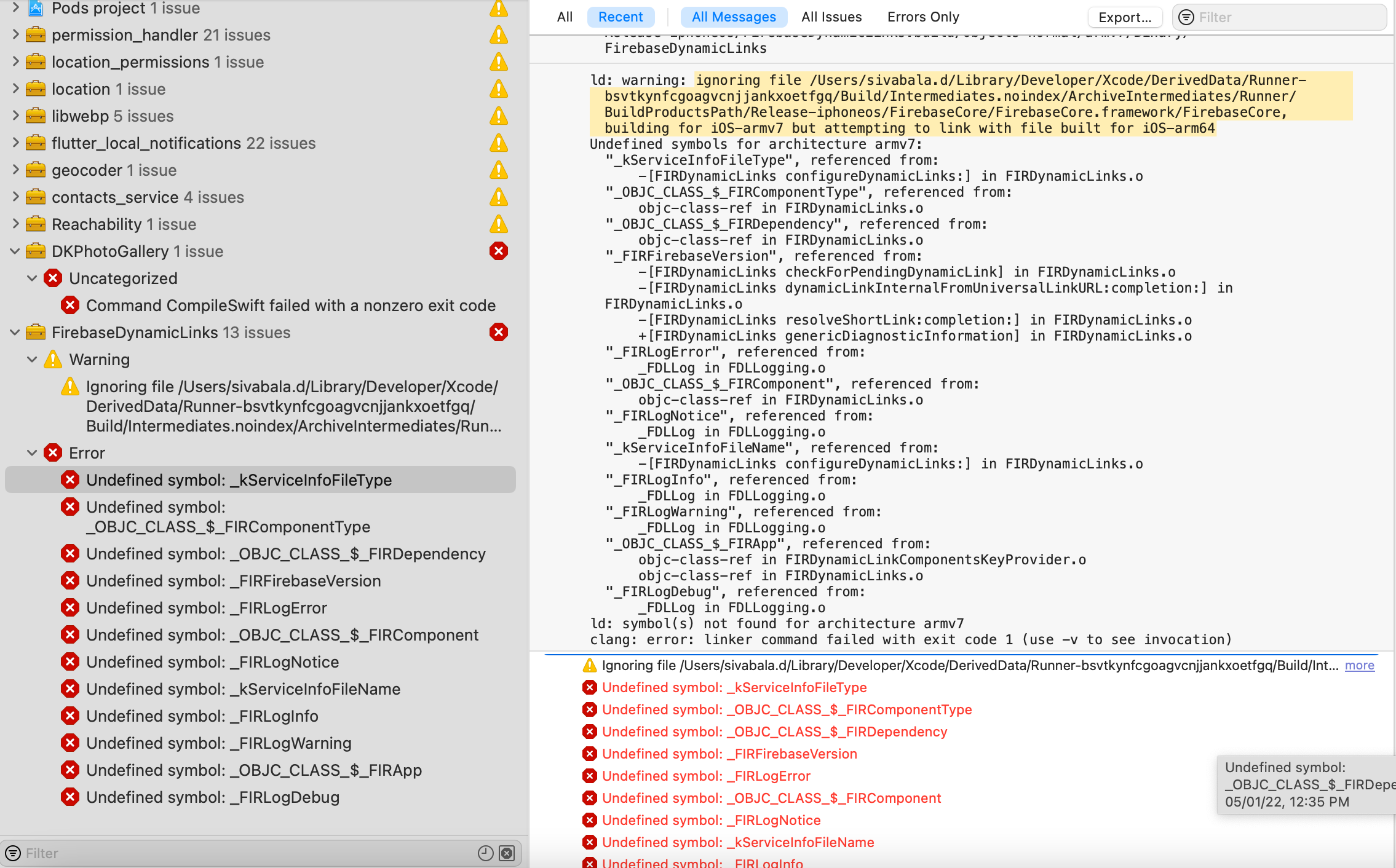
Task: Click error icon beside _FIRFirebaseVersion in navigator
Action: [70, 581]
